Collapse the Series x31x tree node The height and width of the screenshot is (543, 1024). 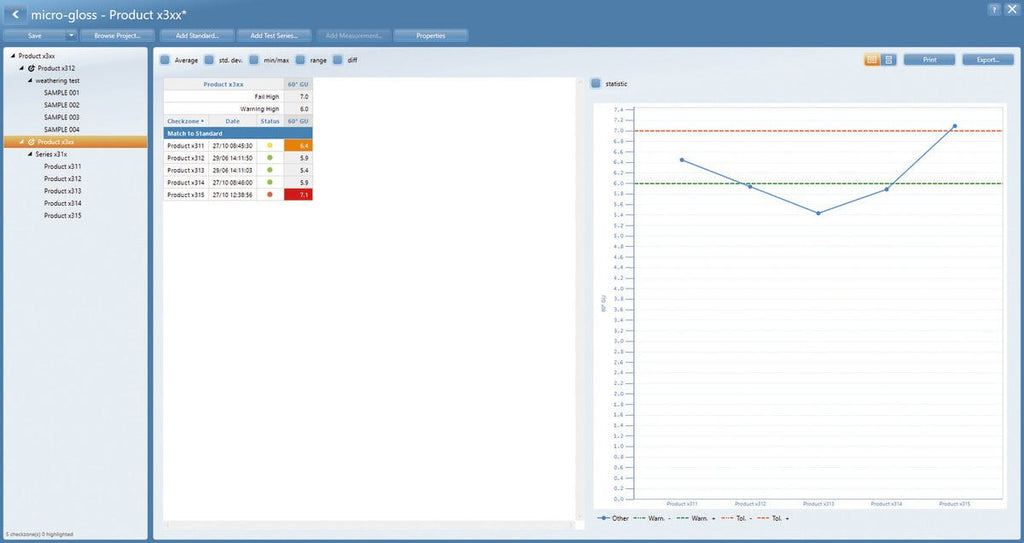[29, 155]
